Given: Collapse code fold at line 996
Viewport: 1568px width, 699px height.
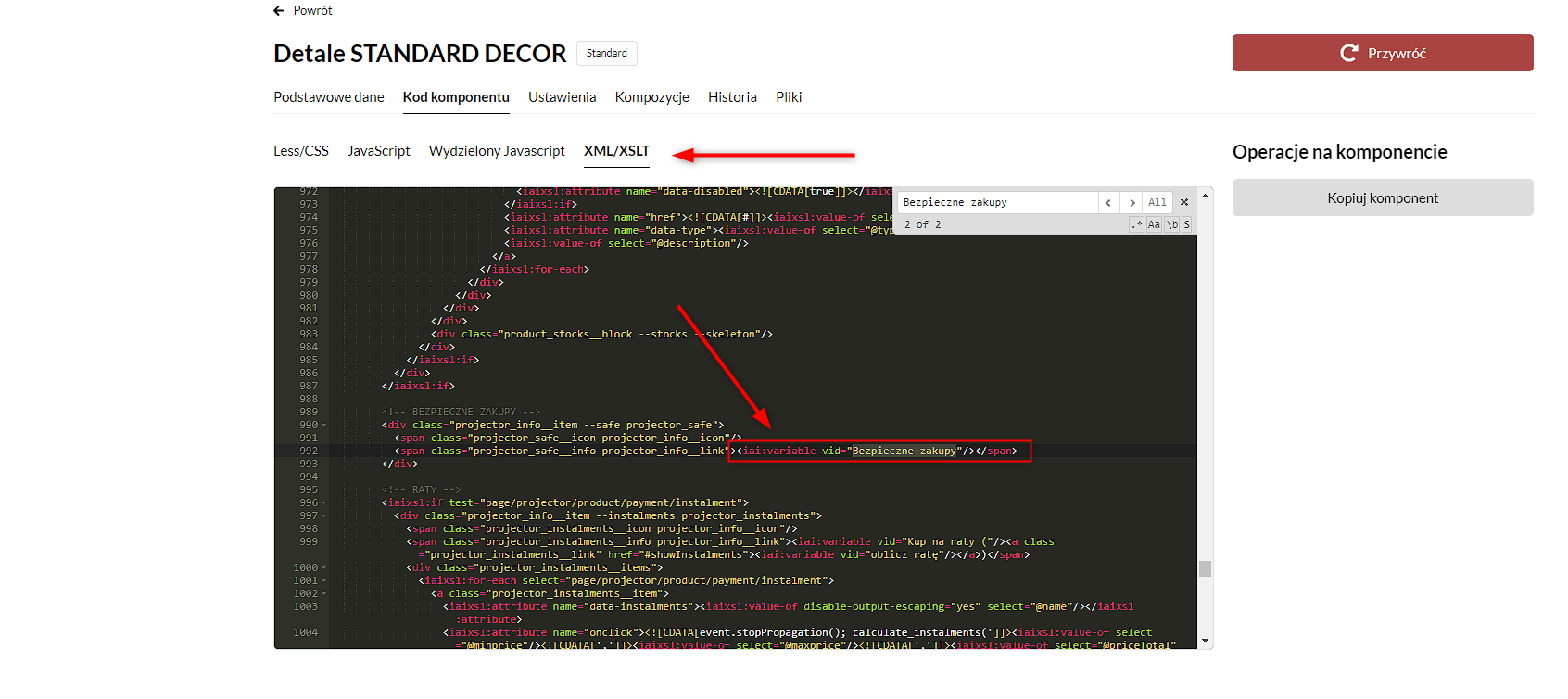Looking at the screenshot, I should [323, 503].
